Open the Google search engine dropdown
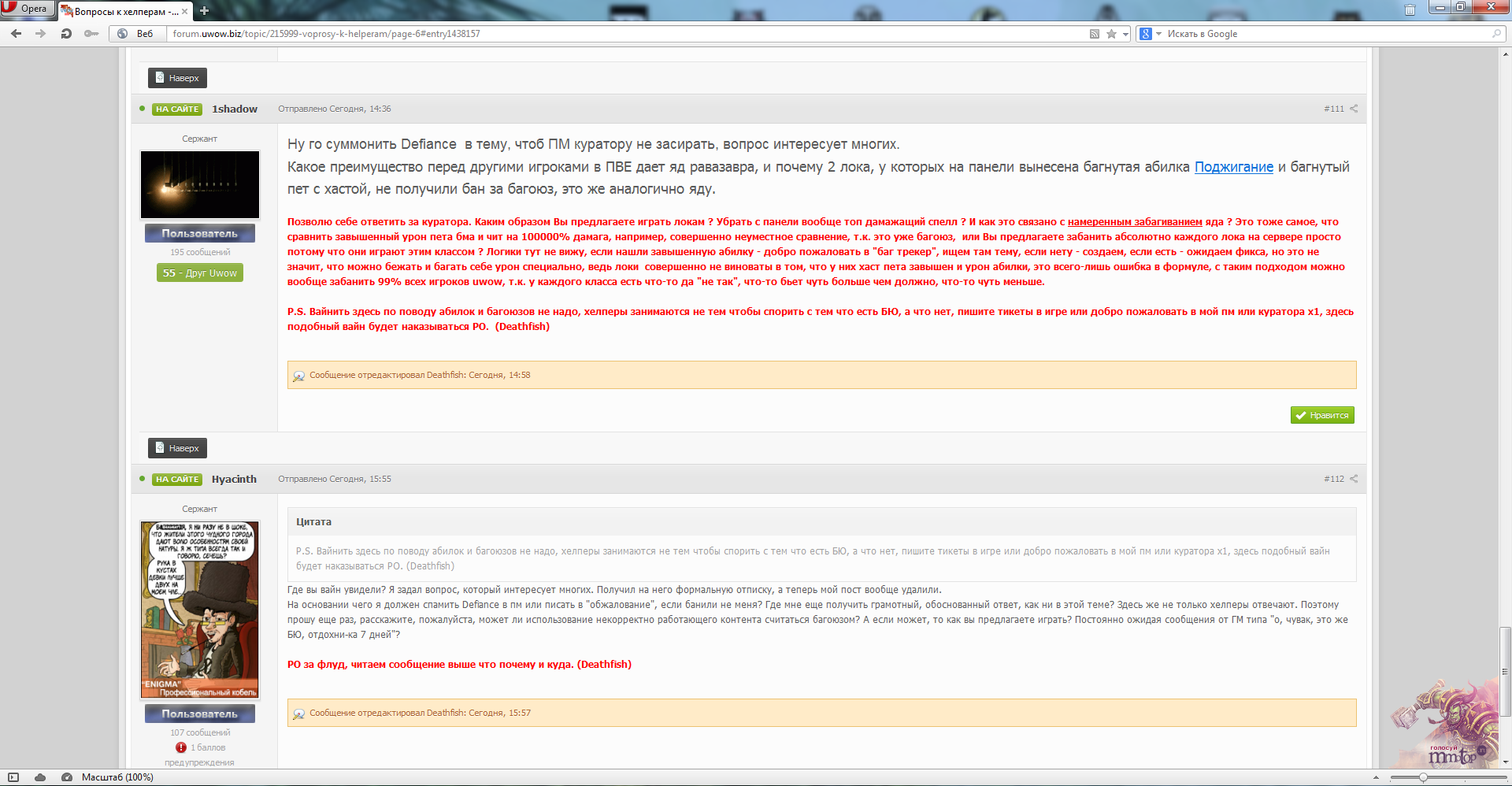 (1151, 34)
